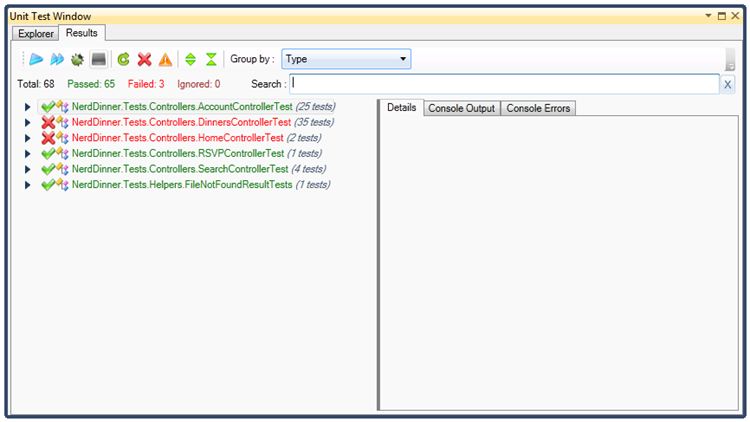Click the 'Ignored: 0' counter

(199, 84)
